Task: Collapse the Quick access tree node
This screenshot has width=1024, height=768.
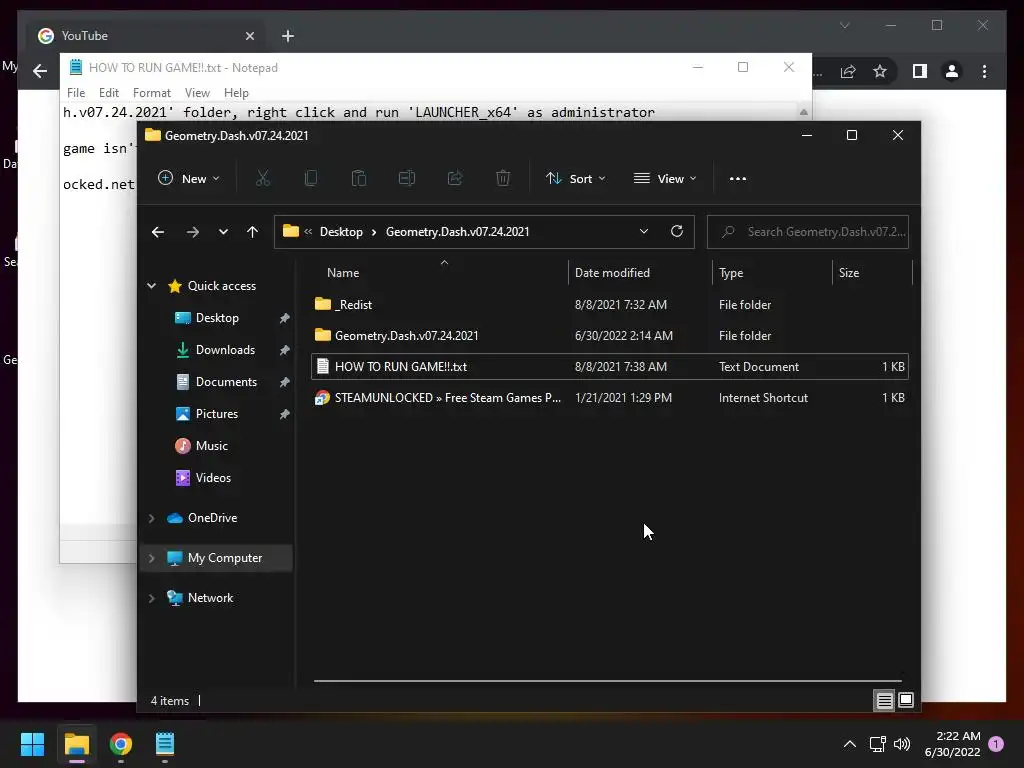Action: 152,285
